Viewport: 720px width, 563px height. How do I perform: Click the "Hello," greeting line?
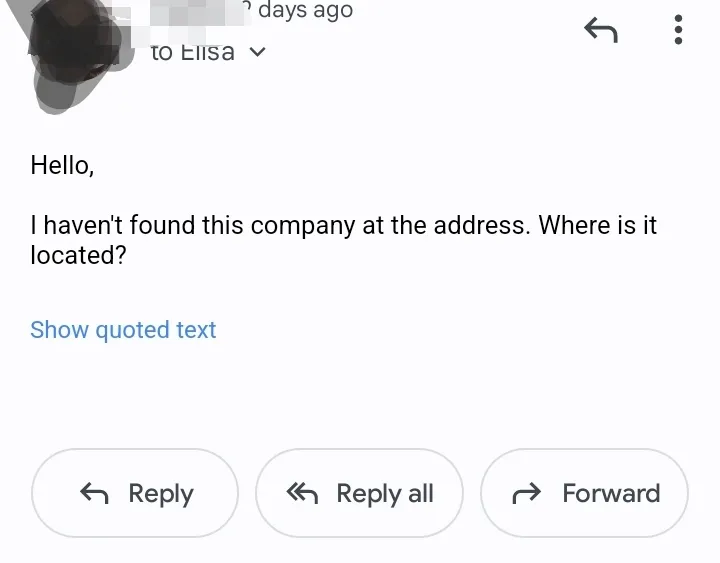point(62,165)
